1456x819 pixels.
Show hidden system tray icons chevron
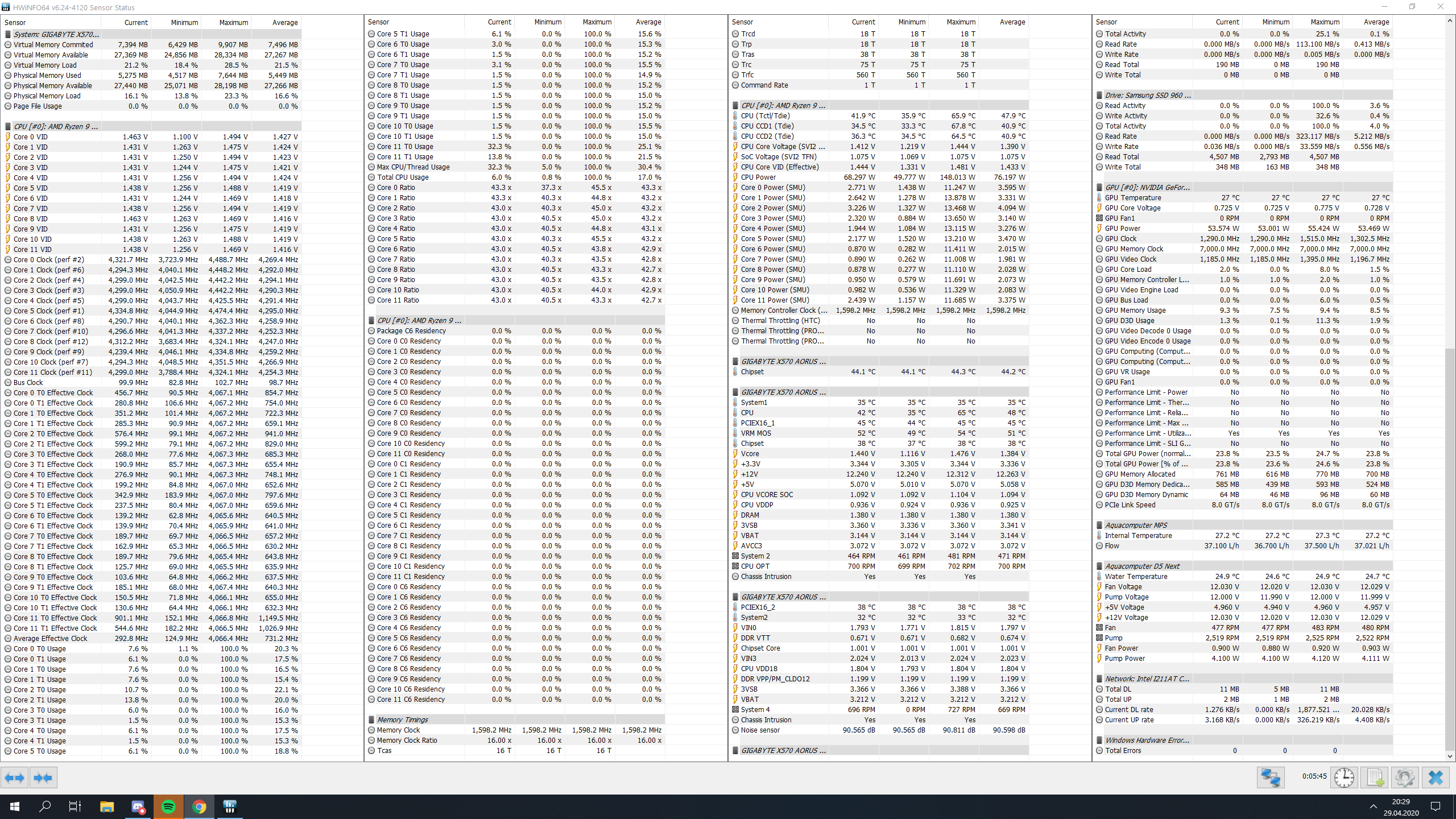tap(1373, 806)
